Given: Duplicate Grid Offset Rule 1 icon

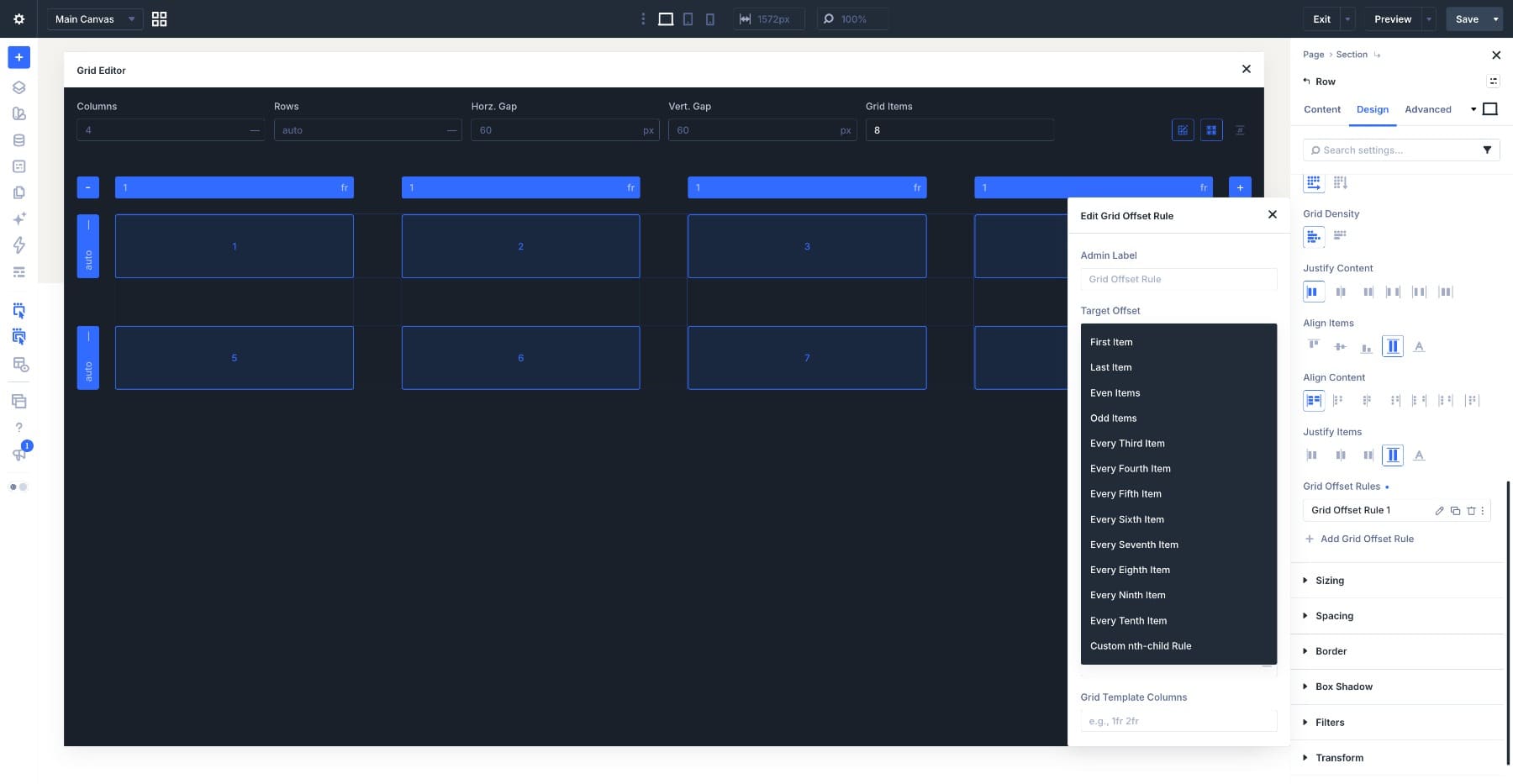Looking at the screenshot, I should (x=1455, y=510).
